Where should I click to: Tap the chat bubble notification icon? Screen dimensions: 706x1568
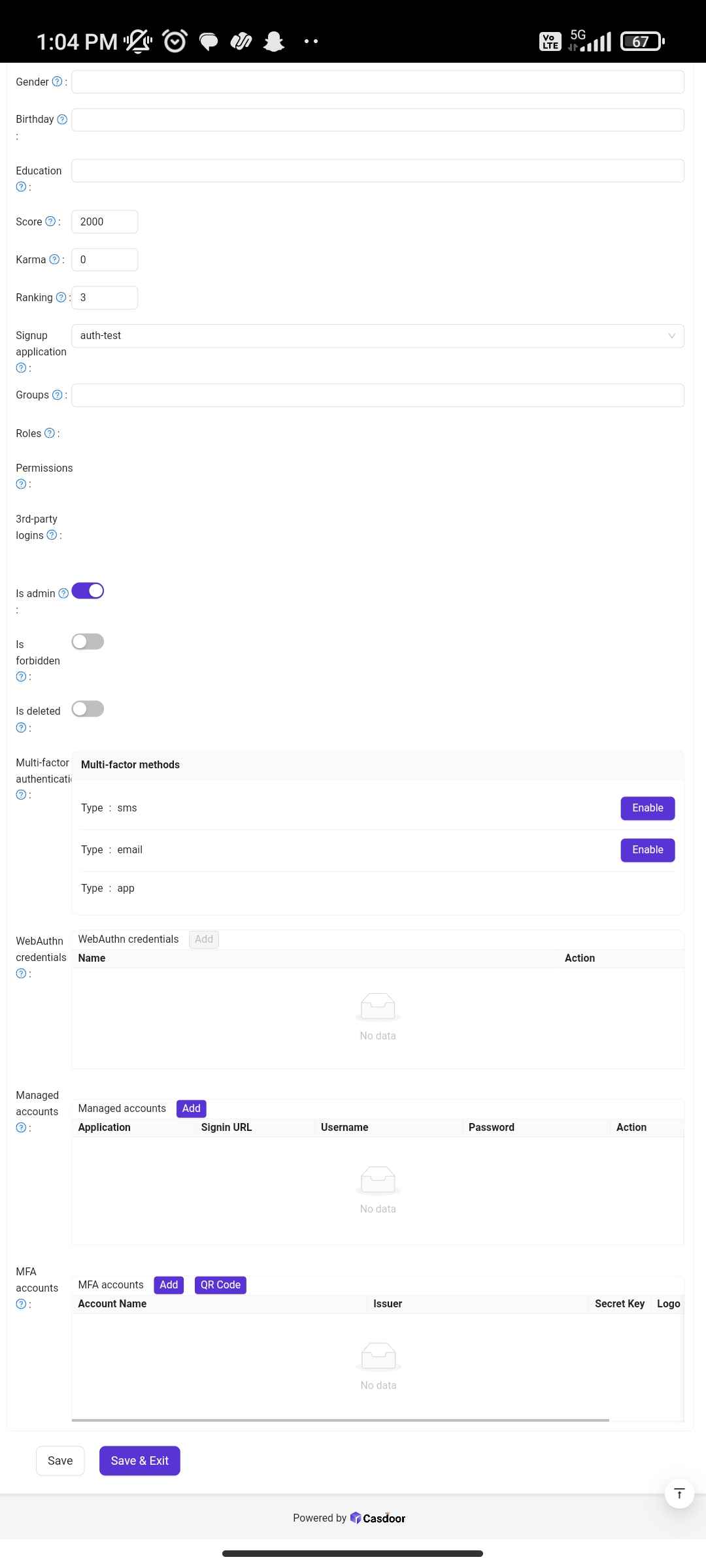coord(209,42)
